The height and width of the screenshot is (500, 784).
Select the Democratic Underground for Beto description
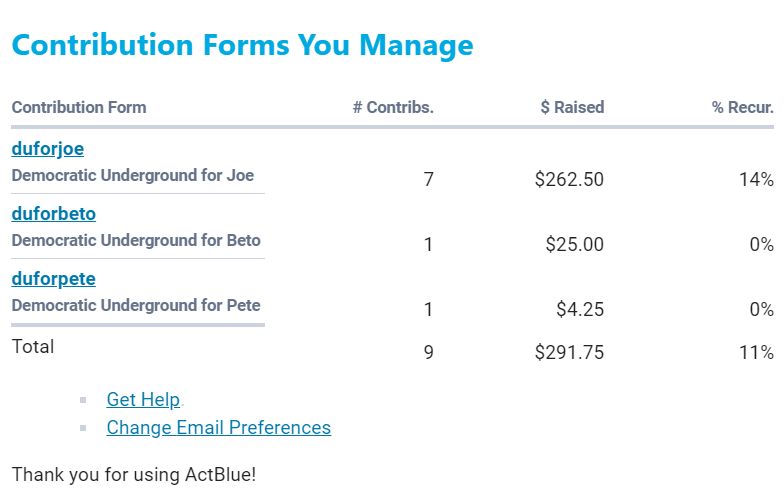click(136, 240)
